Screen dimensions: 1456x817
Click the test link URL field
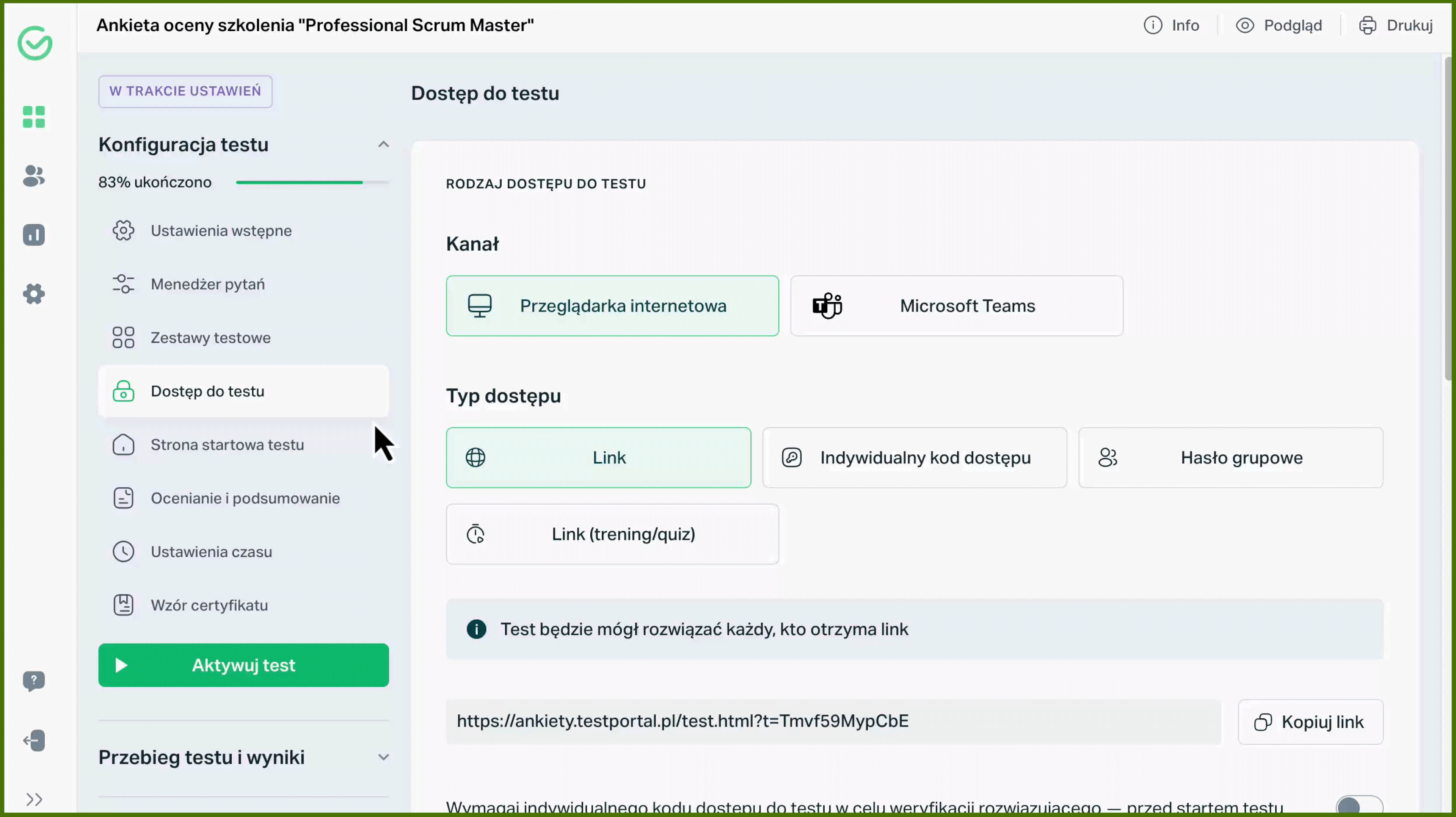[x=833, y=722]
